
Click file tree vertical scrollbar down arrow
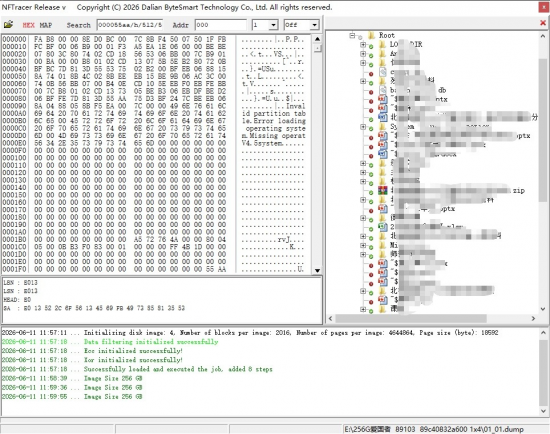tap(543, 309)
